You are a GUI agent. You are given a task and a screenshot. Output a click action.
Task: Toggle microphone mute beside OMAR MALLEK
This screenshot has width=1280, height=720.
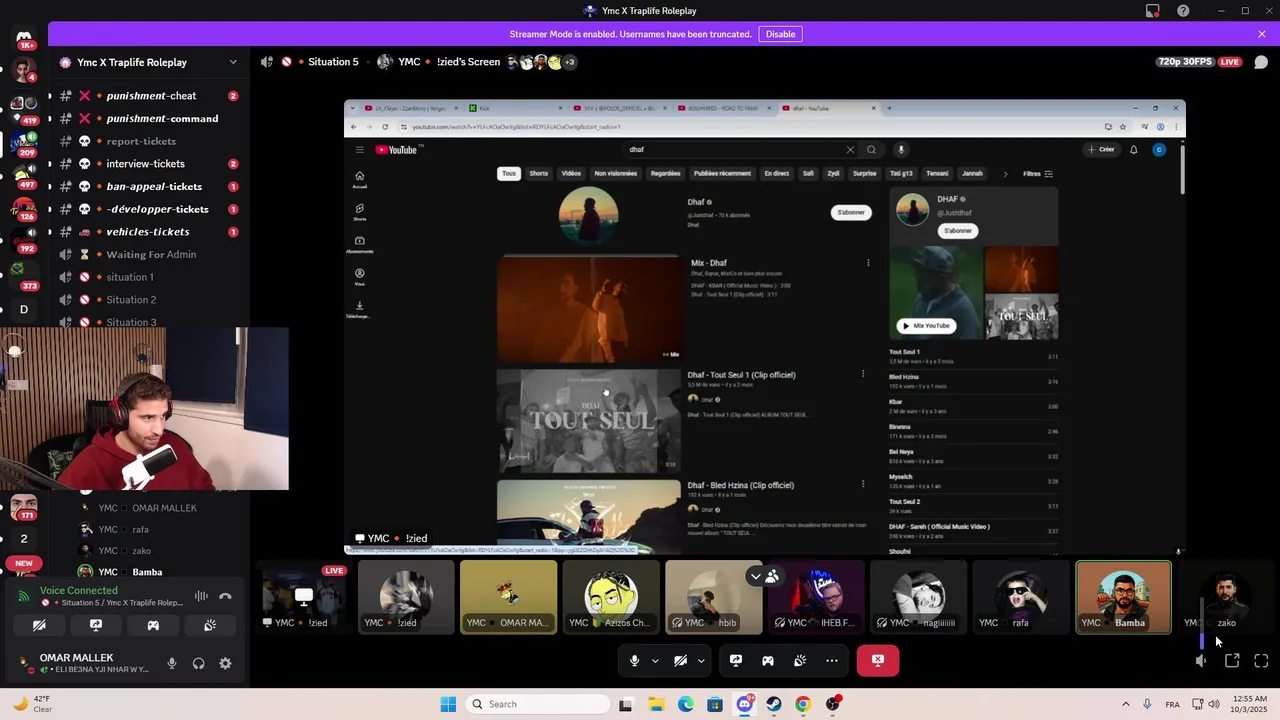coord(172,663)
